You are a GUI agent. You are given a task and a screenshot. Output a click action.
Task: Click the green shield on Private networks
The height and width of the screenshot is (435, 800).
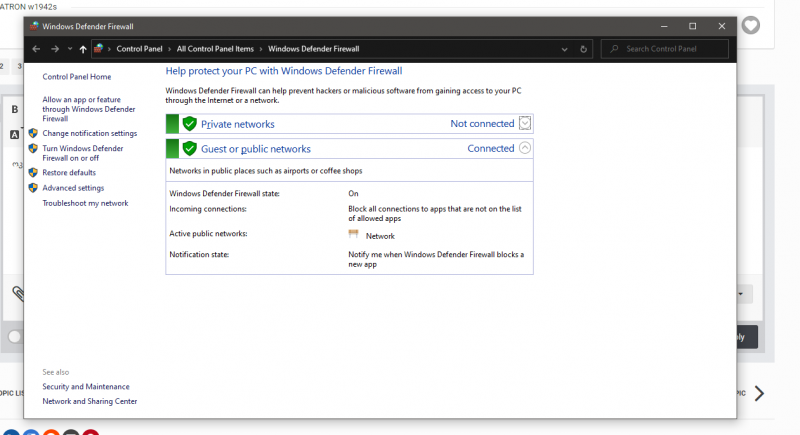point(190,124)
